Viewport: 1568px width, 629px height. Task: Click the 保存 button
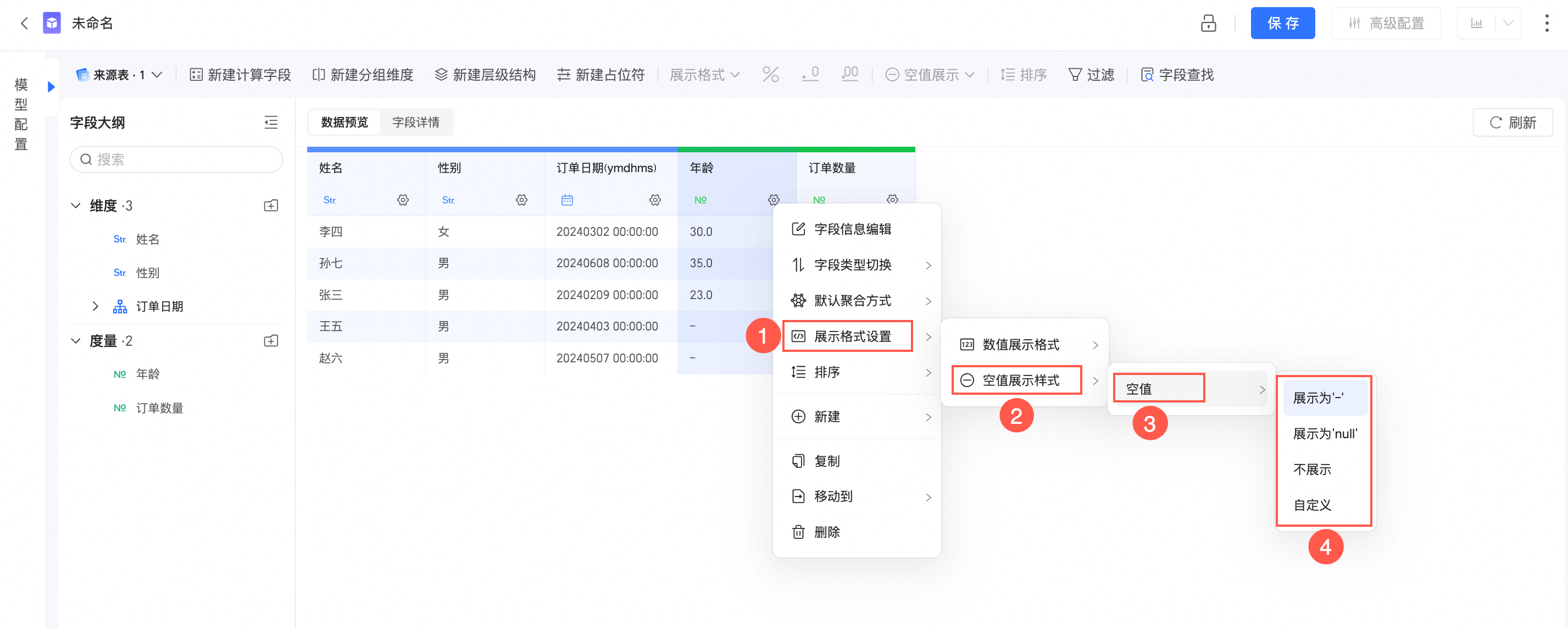(x=1282, y=23)
